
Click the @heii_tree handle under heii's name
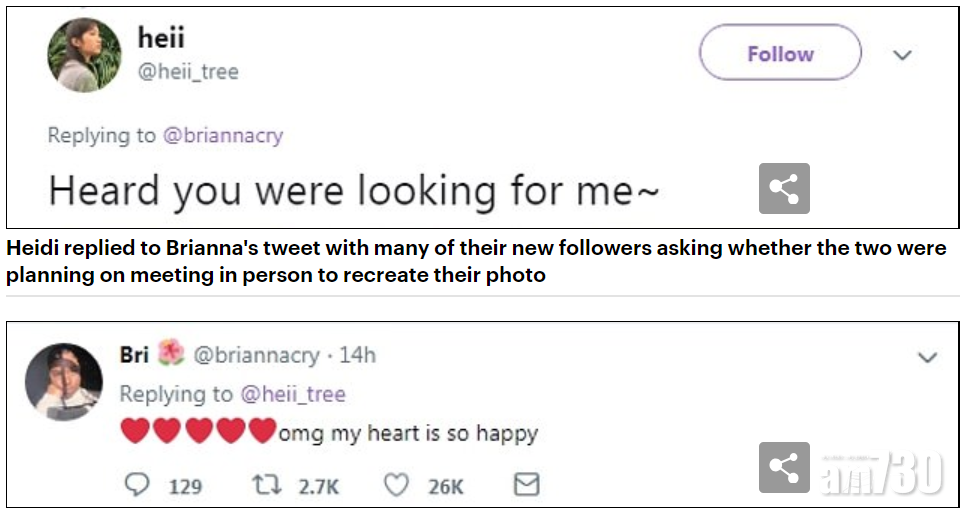click(188, 72)
